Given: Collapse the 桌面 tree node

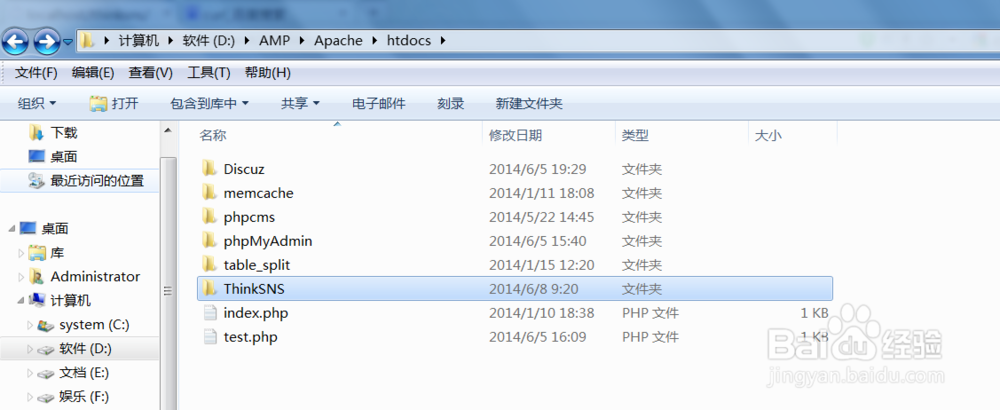Looking at the screenshot, I should pyautogui.click(x=13, y=229).
